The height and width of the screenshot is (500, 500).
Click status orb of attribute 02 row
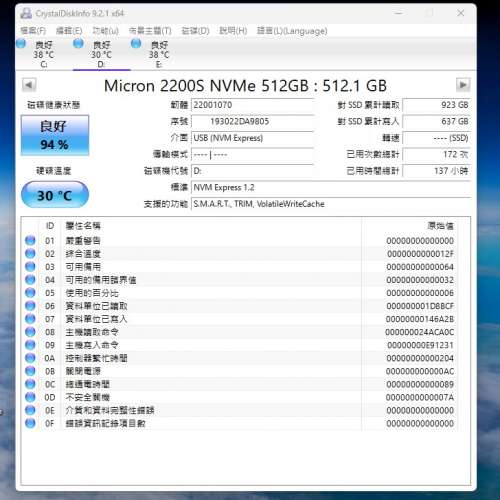30,253
